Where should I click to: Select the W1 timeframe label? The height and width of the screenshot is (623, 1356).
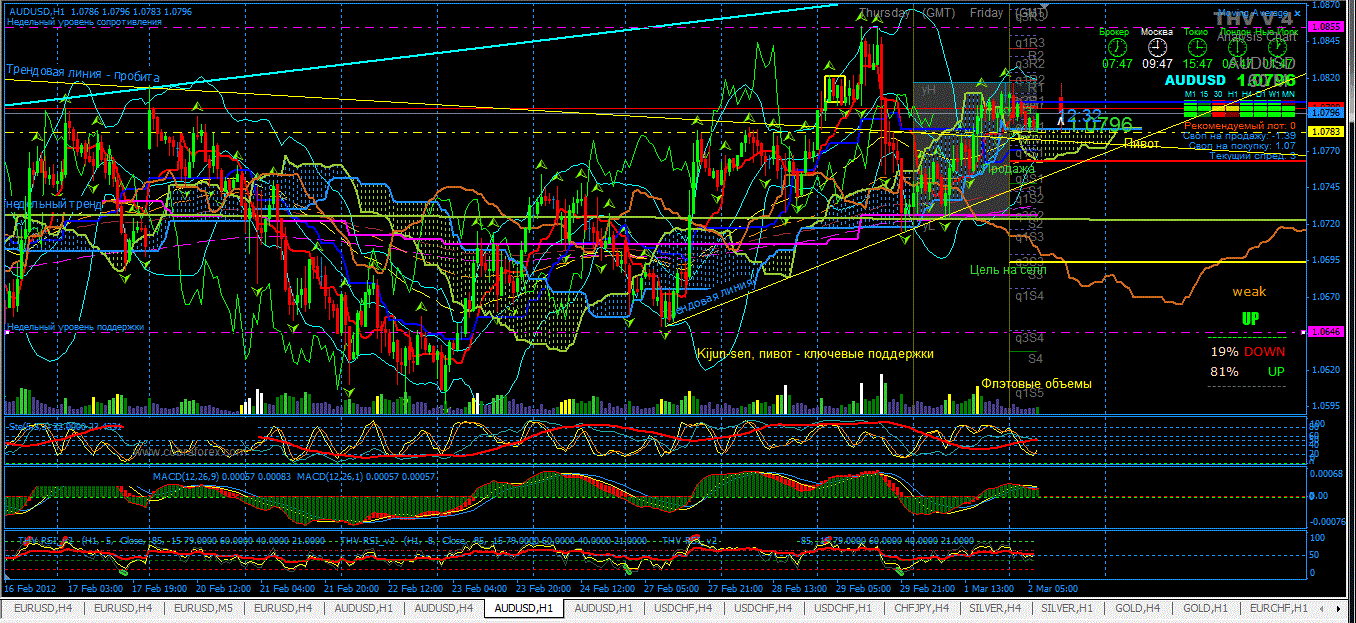1275,94
